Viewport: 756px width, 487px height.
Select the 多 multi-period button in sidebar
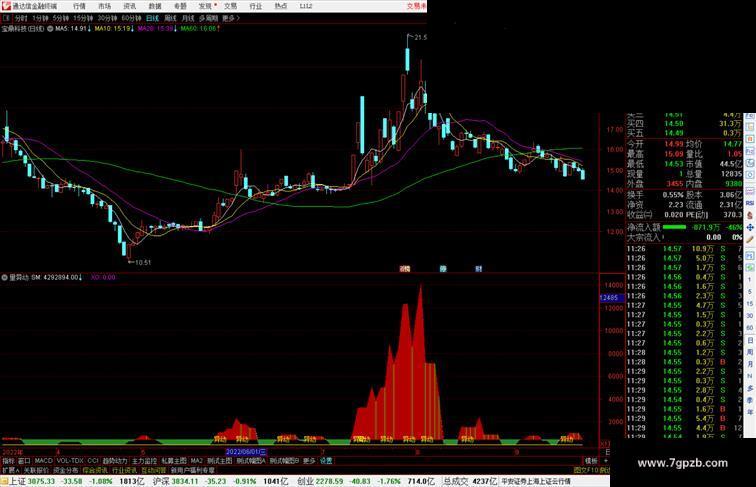click(750, 388)
